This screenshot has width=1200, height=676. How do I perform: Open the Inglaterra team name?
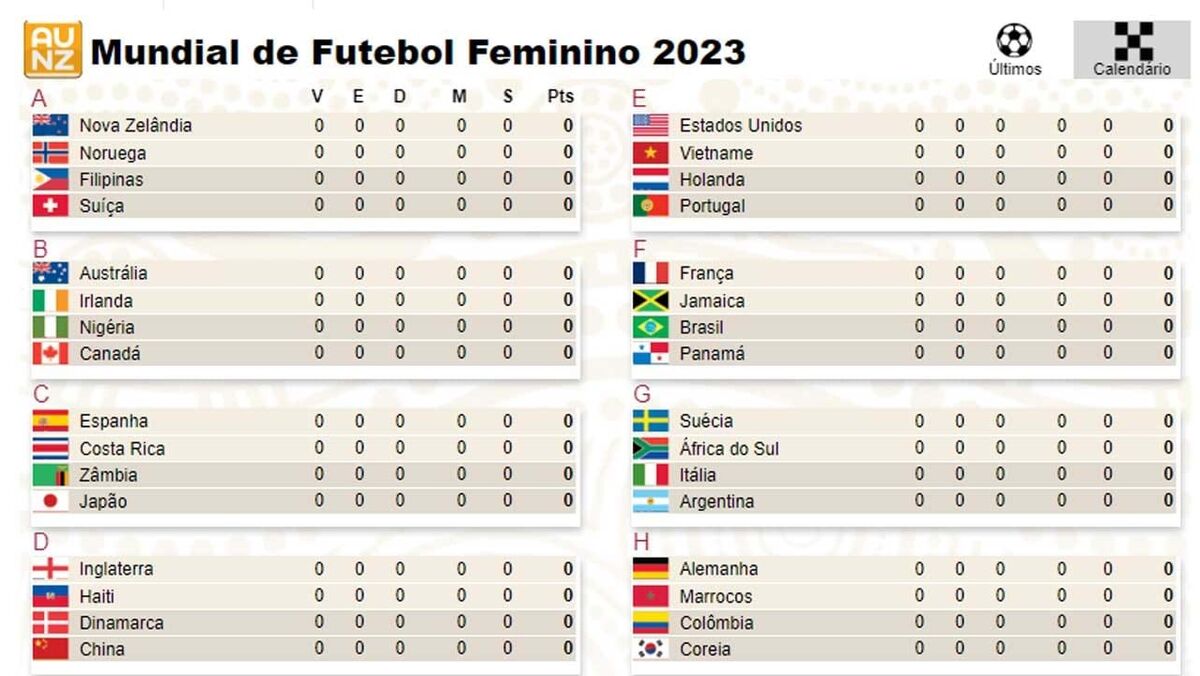116,569
